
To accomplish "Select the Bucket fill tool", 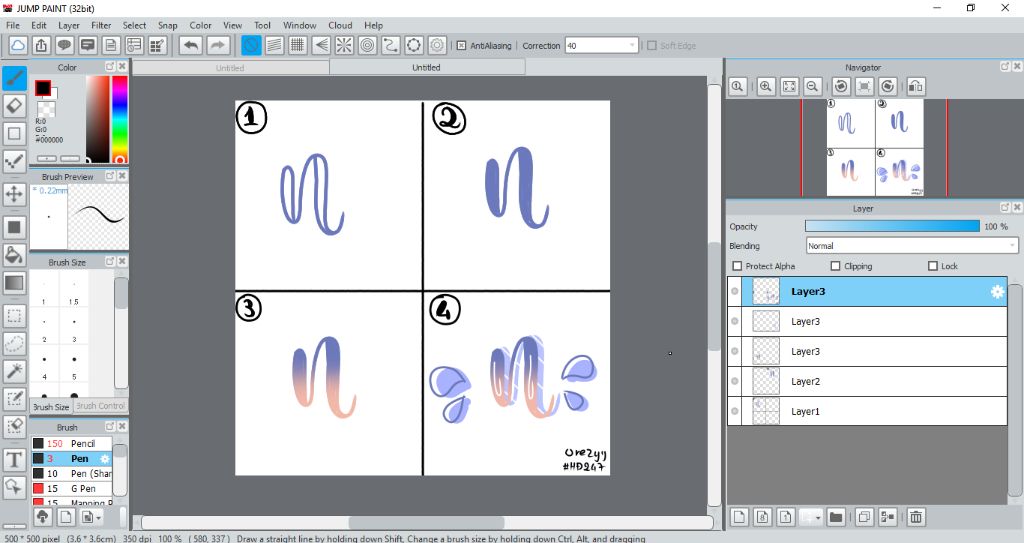I will (14, 254).
